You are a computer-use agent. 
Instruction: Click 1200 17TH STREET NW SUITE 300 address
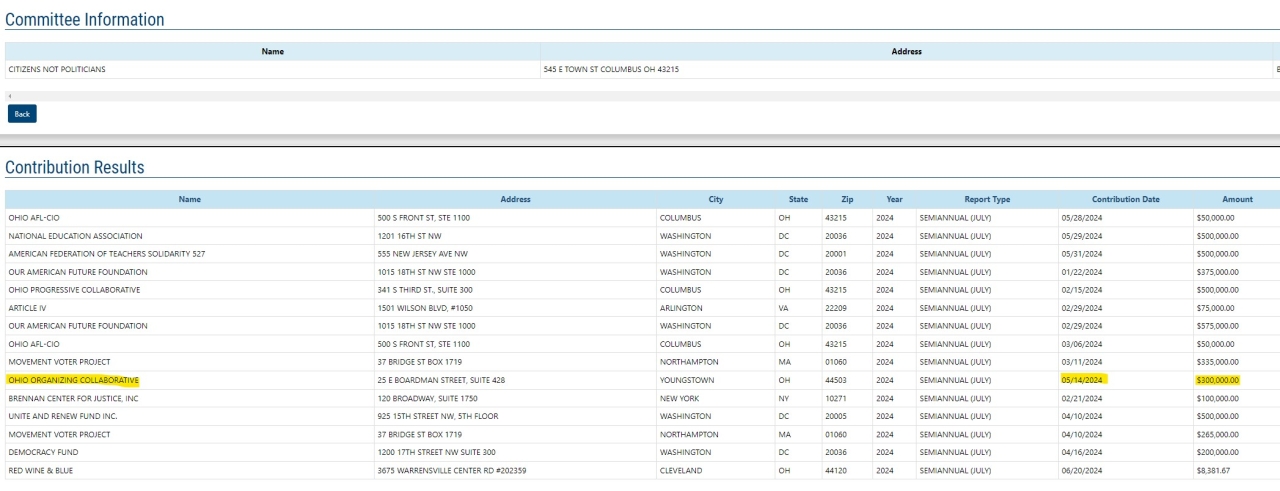point(436,452)
